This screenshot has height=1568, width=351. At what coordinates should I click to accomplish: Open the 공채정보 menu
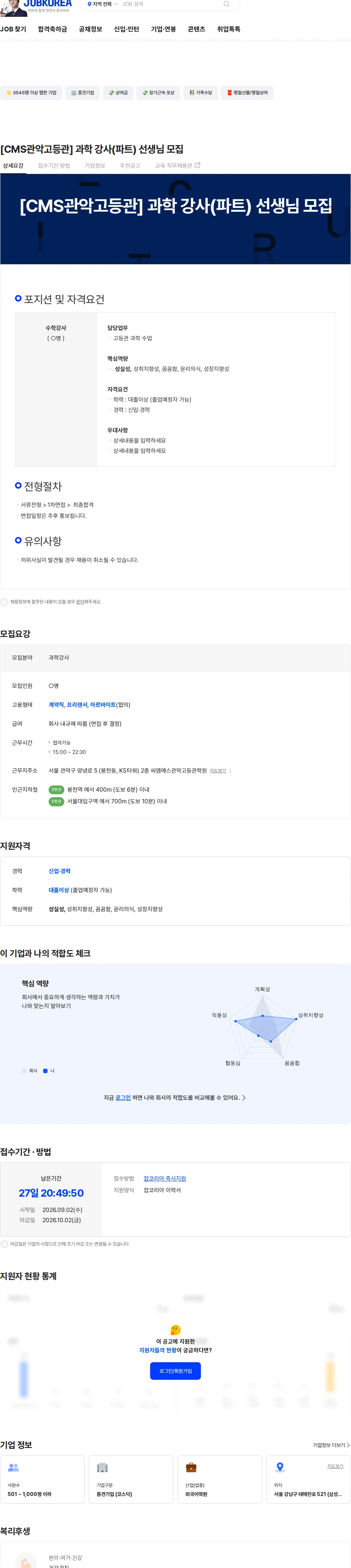pos(90,29)
